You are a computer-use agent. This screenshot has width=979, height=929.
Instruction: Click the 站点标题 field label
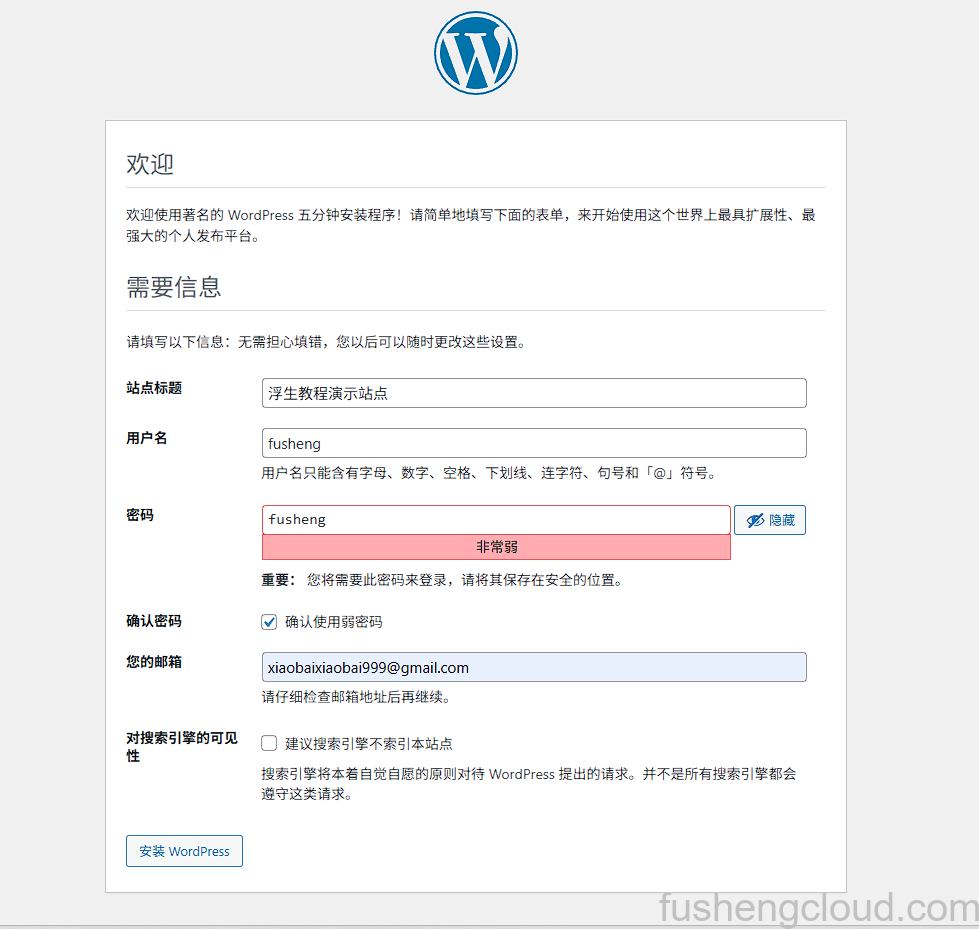pyautogui.click(x=154, y=388)
